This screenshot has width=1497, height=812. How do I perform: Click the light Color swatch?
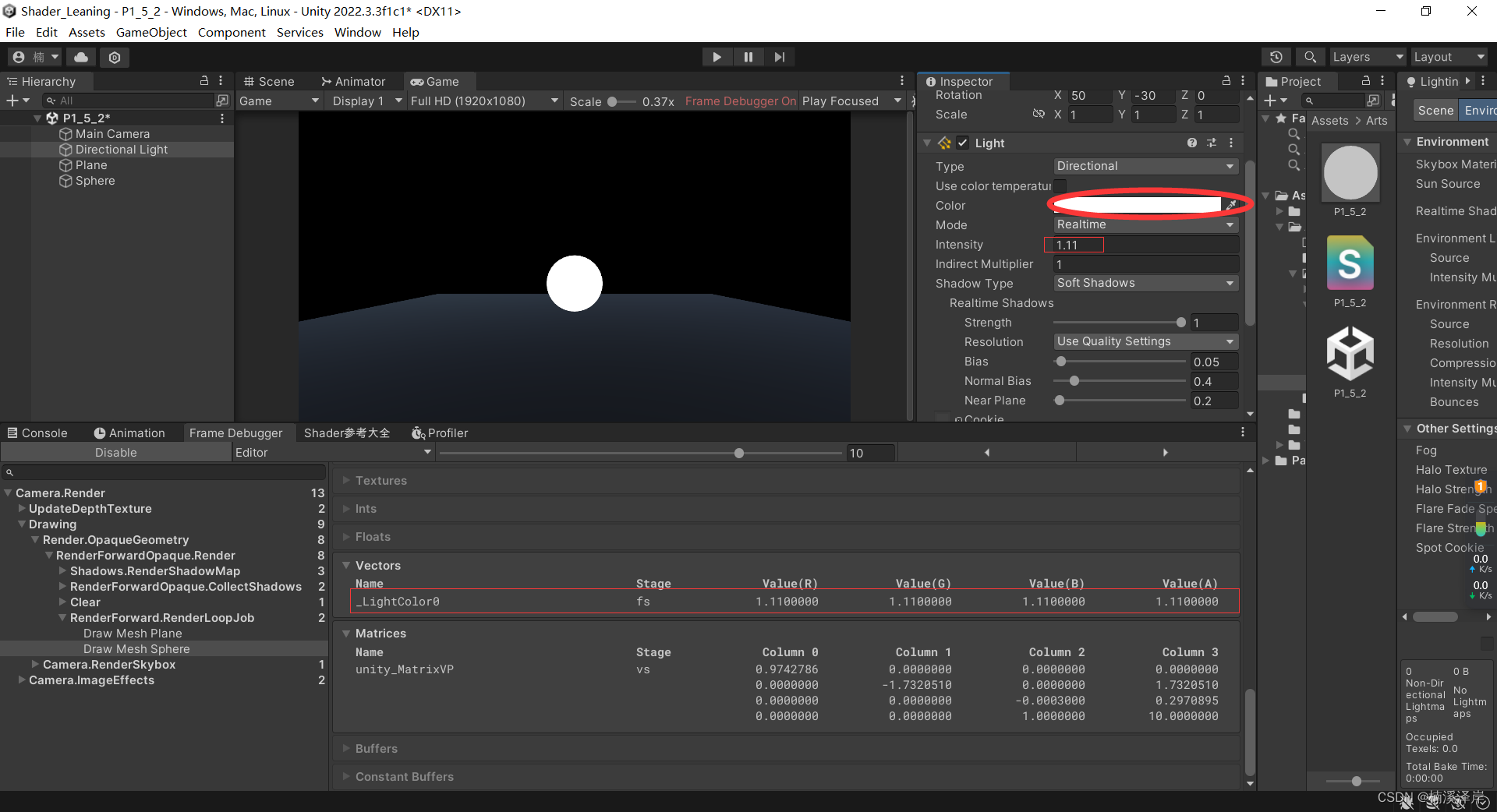1137,205
